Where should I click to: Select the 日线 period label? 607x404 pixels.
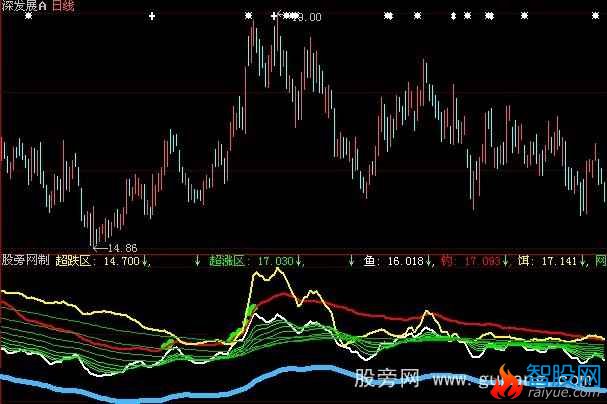pos(63,5)
